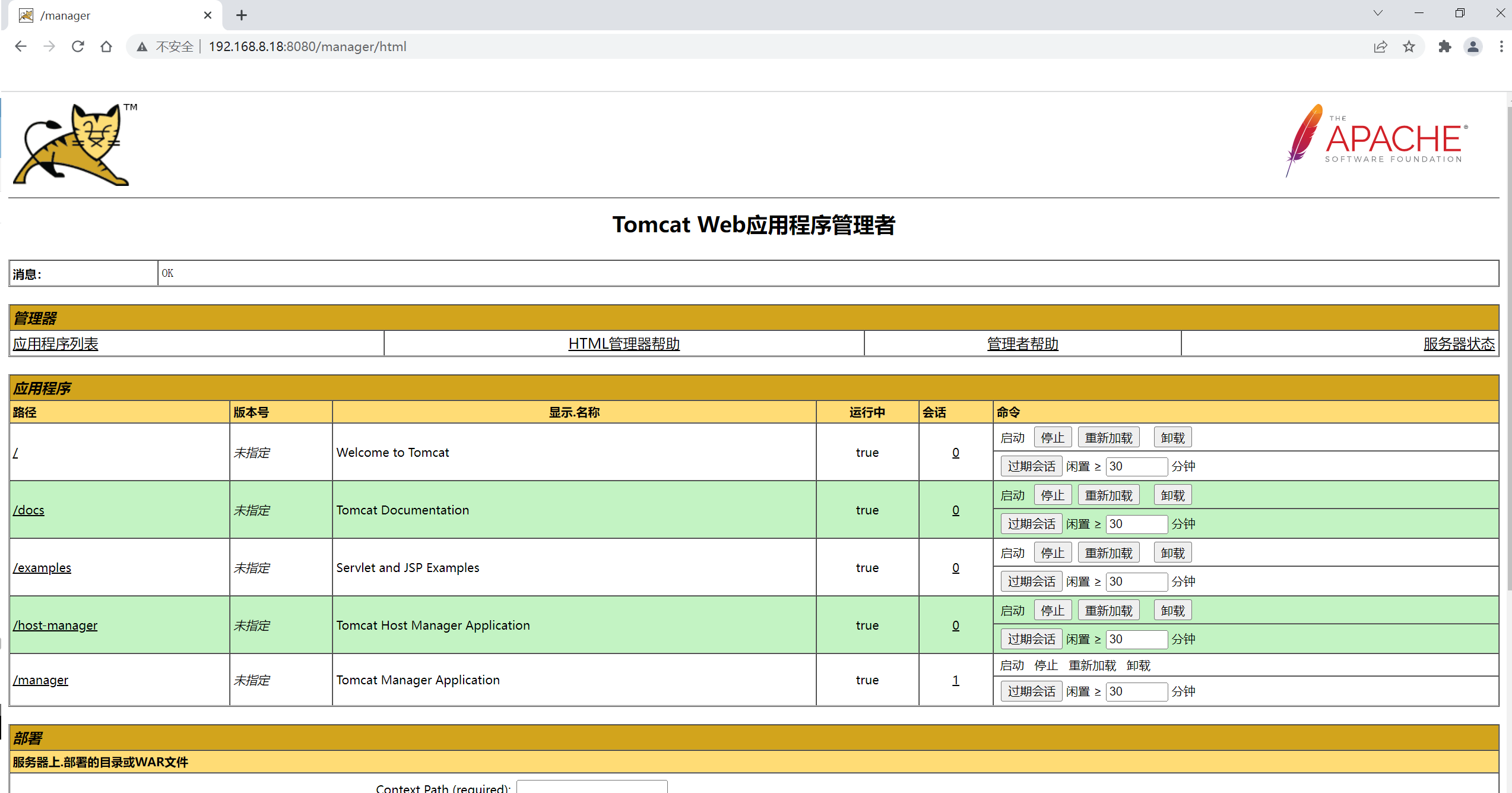This screenshot has height=793, width=1512.
Task: Expire sessions for /docs with 过期会话
Action: (x=1031, y=524)
